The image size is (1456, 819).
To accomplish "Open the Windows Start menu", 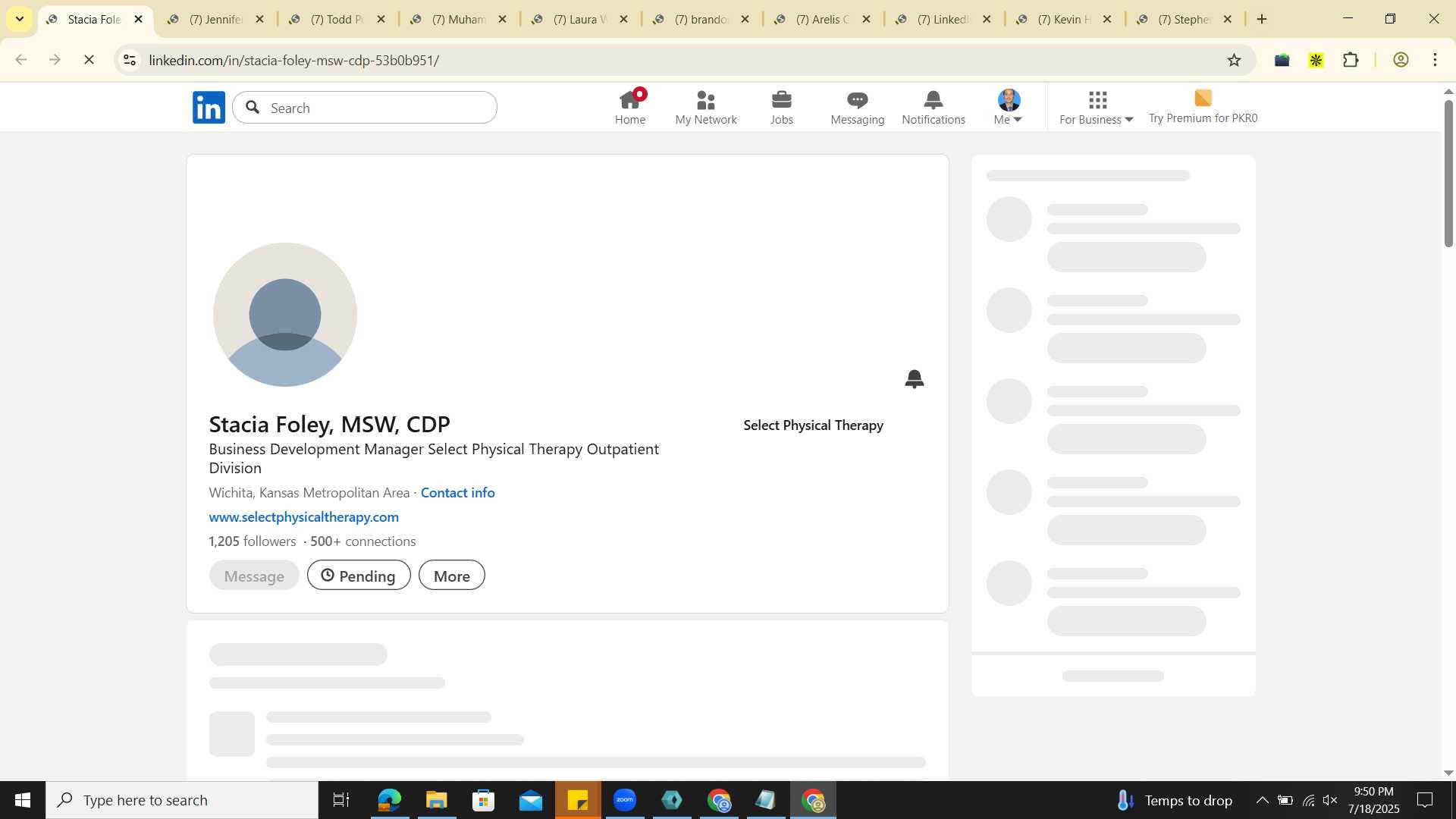I will [23, 800].
